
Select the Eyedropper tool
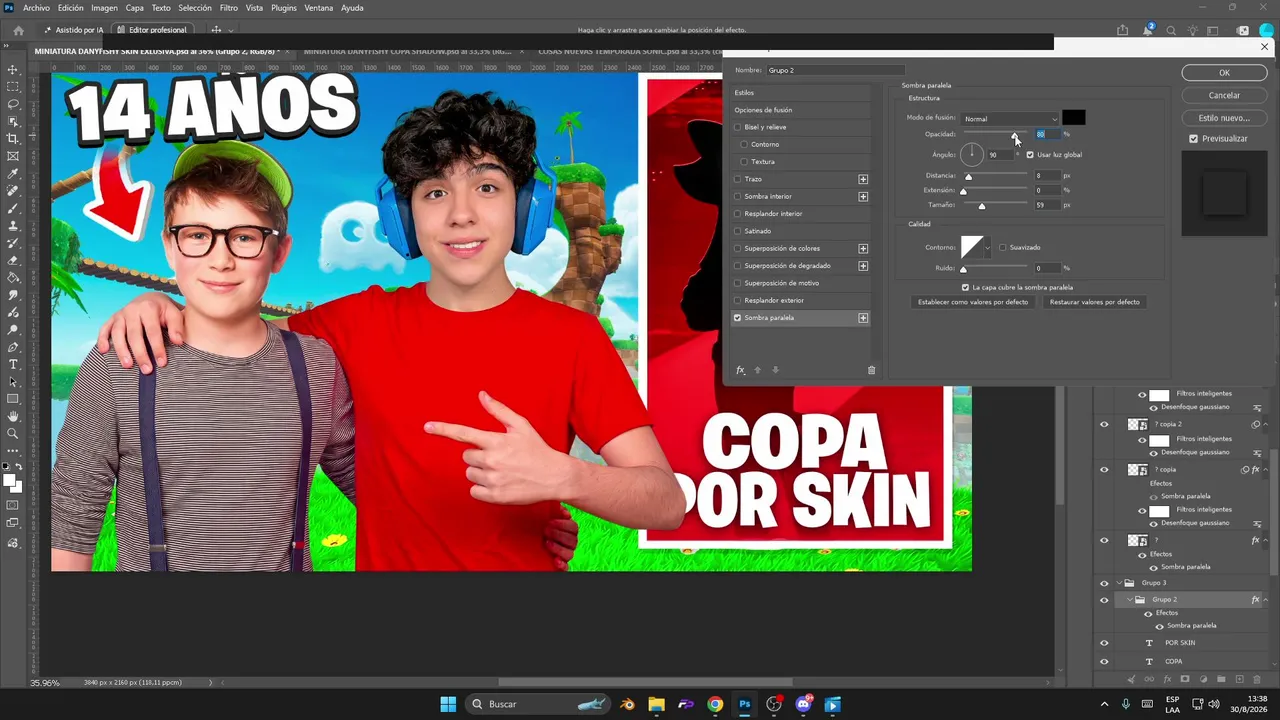[13, 174]
